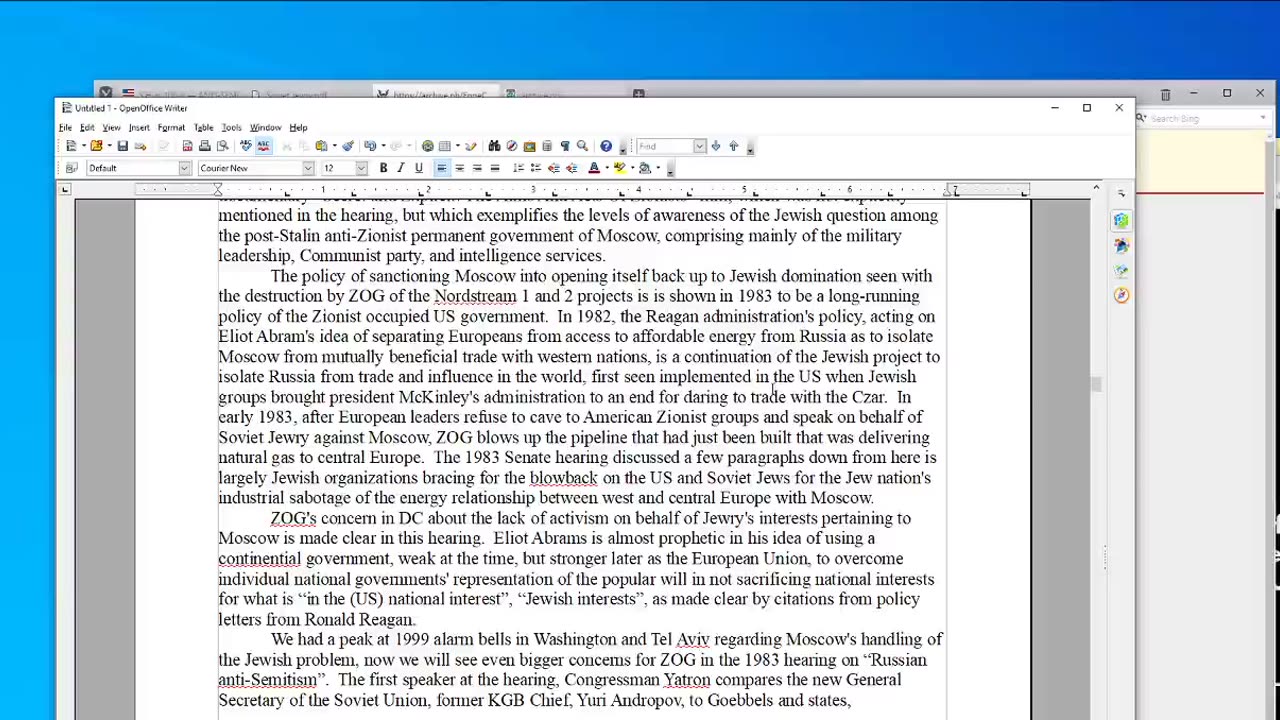
Task: Toggle Bold formatting
Action: pyautogui.click(x=383, y=168)
